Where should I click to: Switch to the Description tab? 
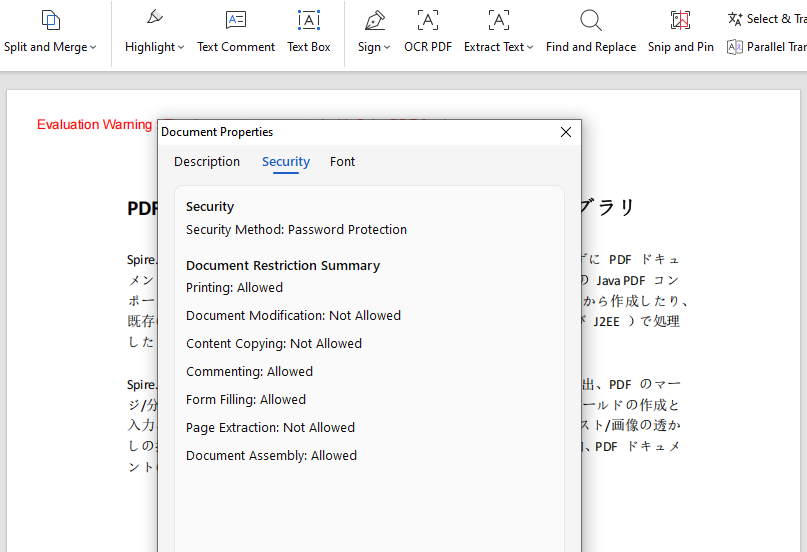[x=207, y=162]
